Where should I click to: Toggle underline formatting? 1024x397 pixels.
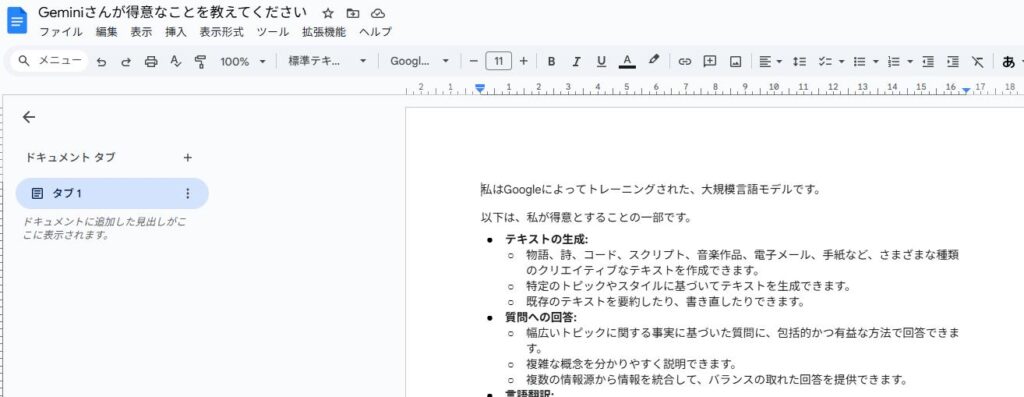coord(601,61)
